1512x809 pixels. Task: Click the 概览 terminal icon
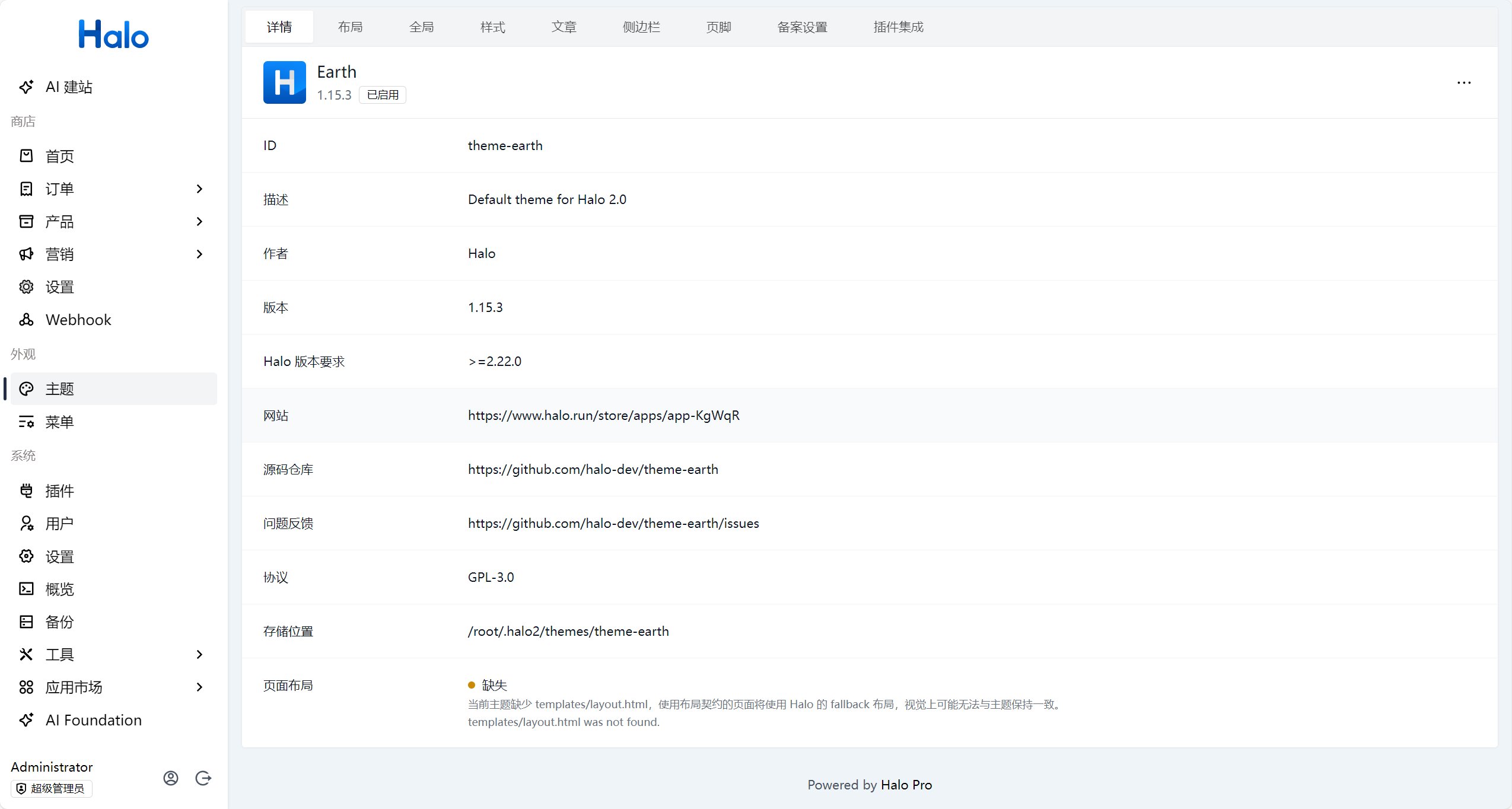point(26,589)
